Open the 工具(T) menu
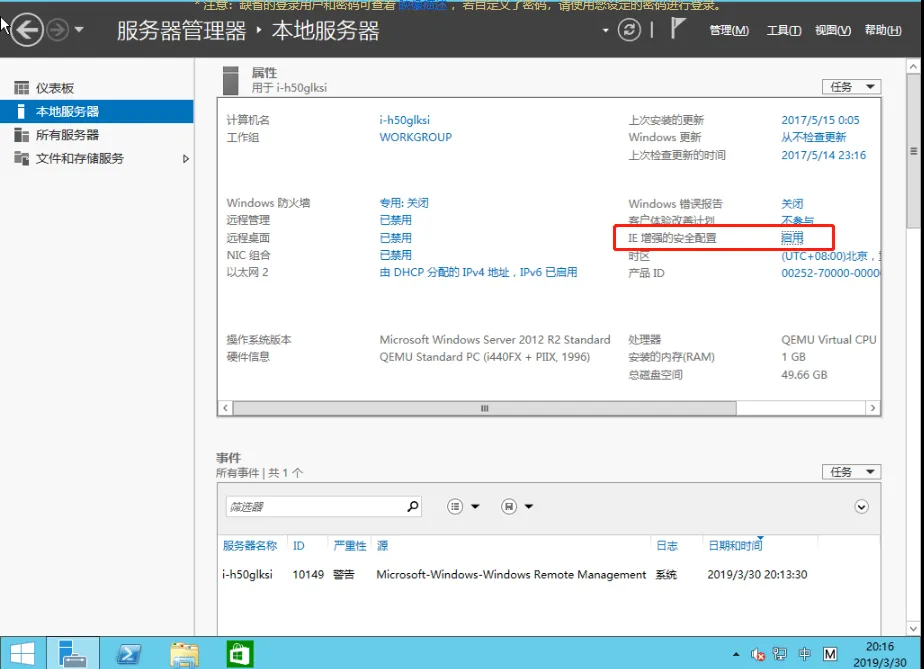 [x=783, y=31]
